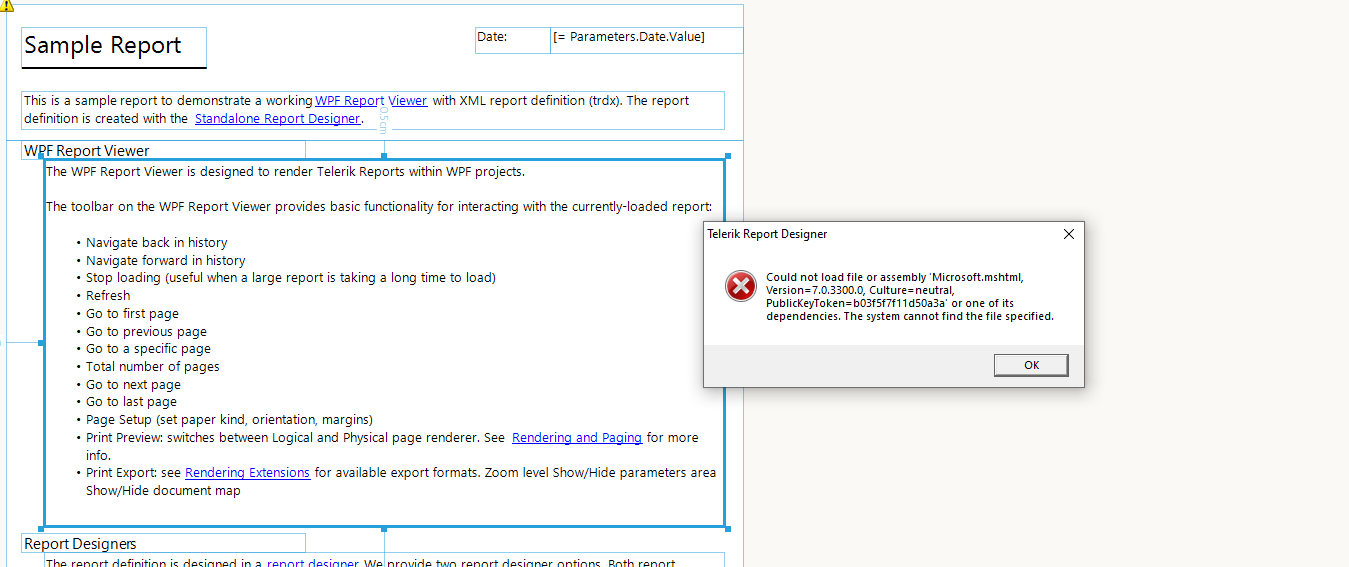Click the 'Go to previous page' bullet
The height and width of the screenshot is (567, 1349).
146,331
